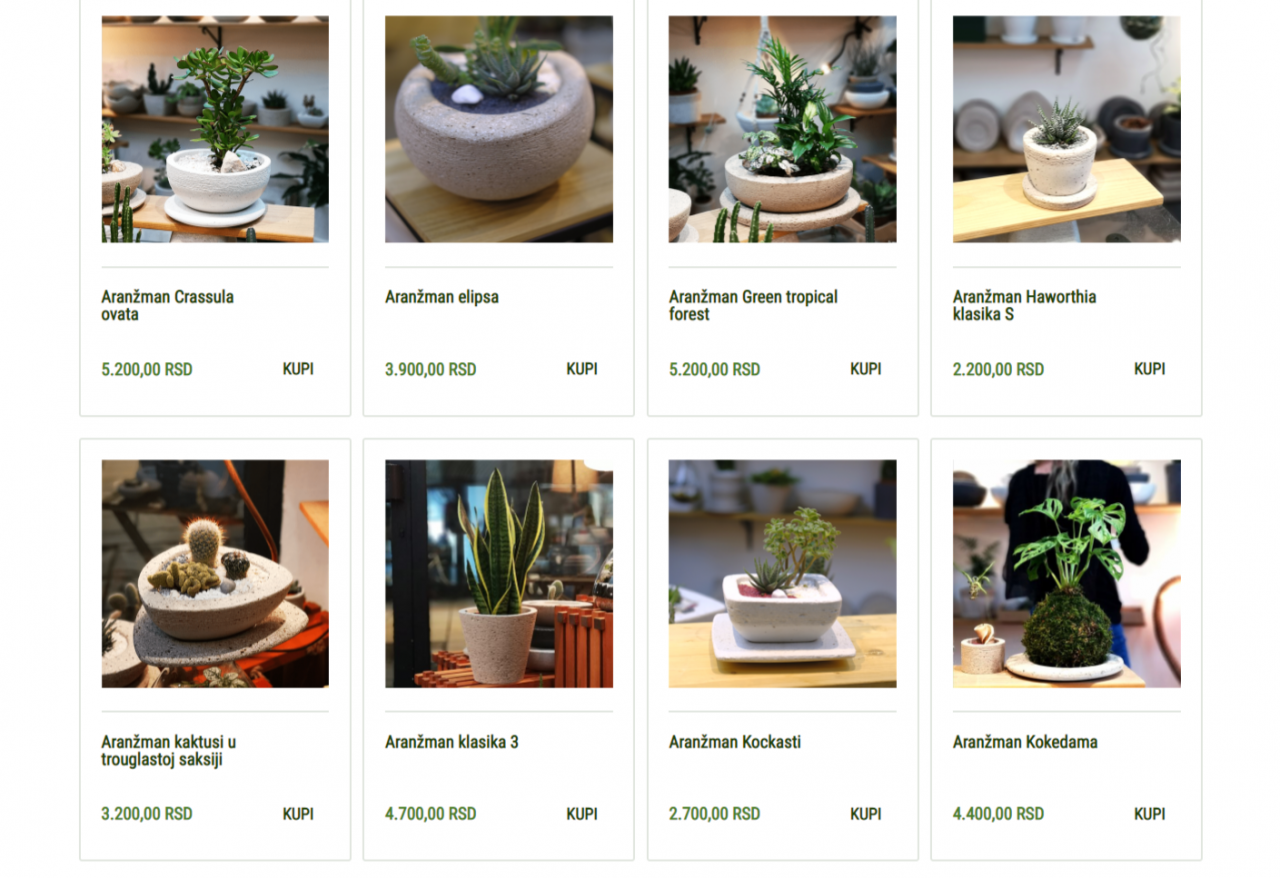This screenshot has height=878, width=1280.
Task: Click KUPI for Aranžman Kockasti
Action: pyautogui.click(x=866, y=814)
